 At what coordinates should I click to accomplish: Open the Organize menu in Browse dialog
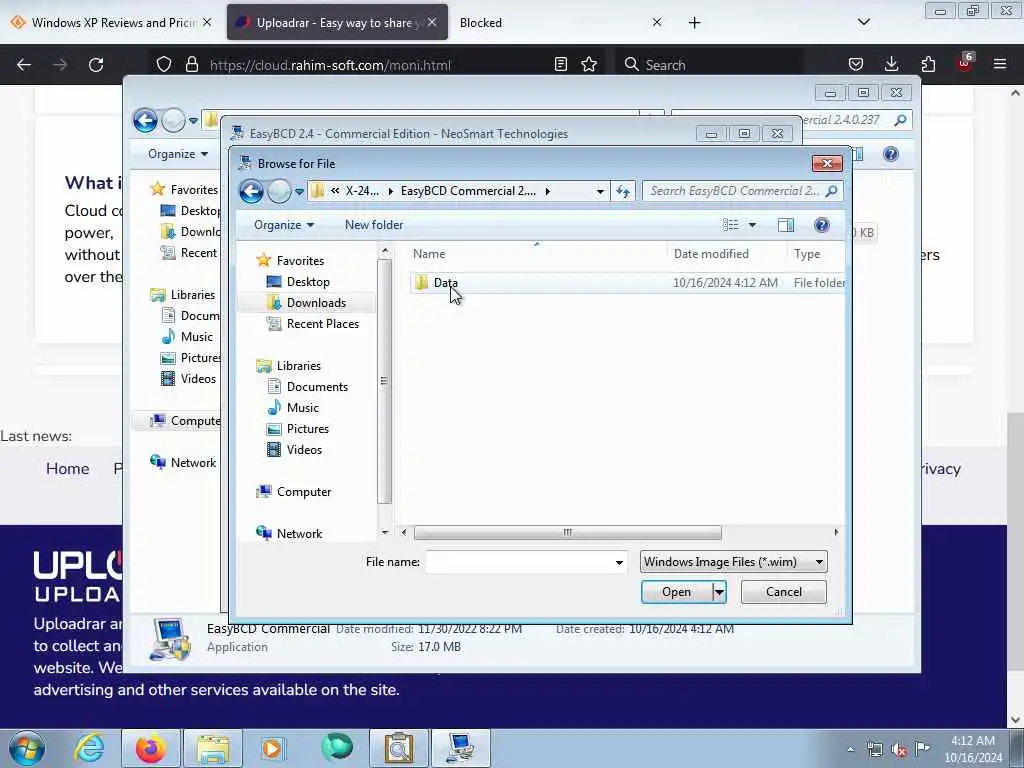click(283, 225)
